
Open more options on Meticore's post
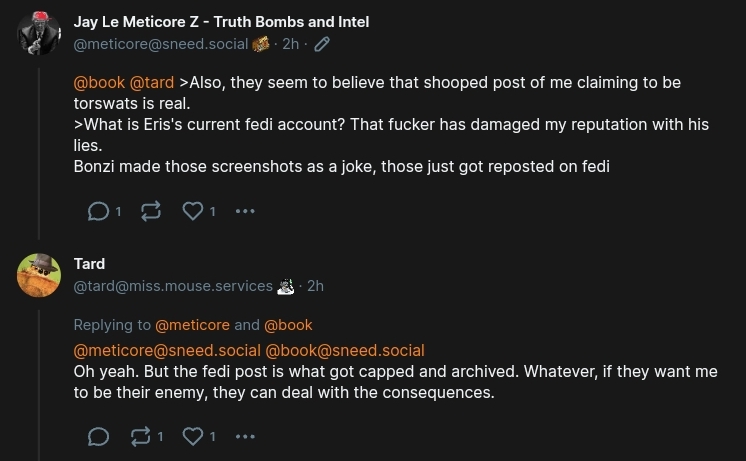[x=245, y=211]
